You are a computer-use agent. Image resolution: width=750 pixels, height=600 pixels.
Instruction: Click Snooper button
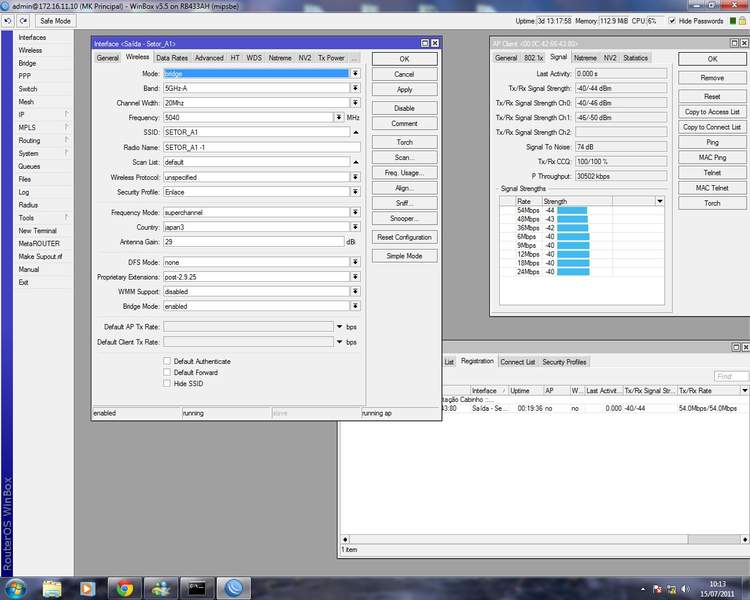404,218
